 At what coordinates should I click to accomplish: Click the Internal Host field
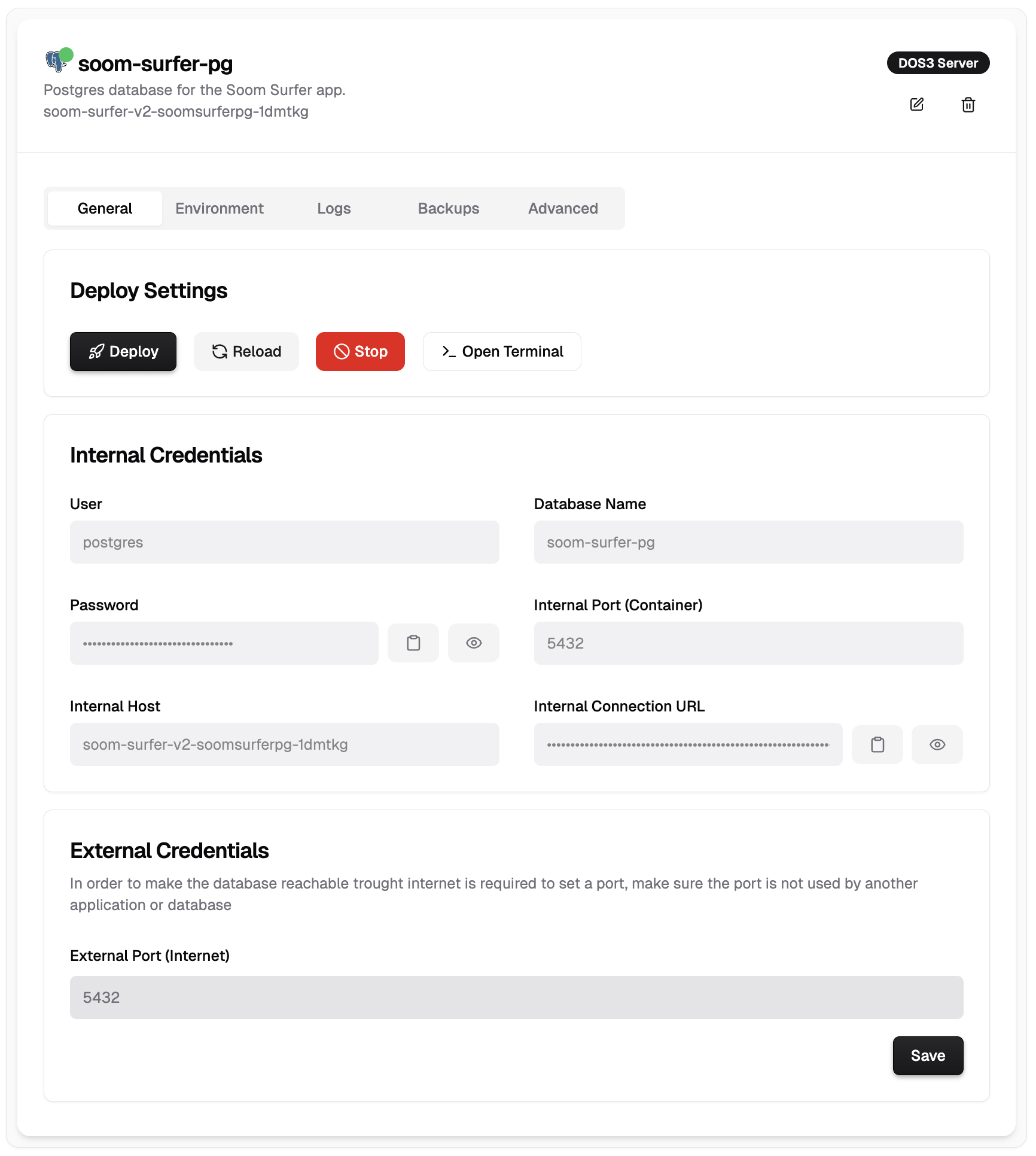click(285, 744)
